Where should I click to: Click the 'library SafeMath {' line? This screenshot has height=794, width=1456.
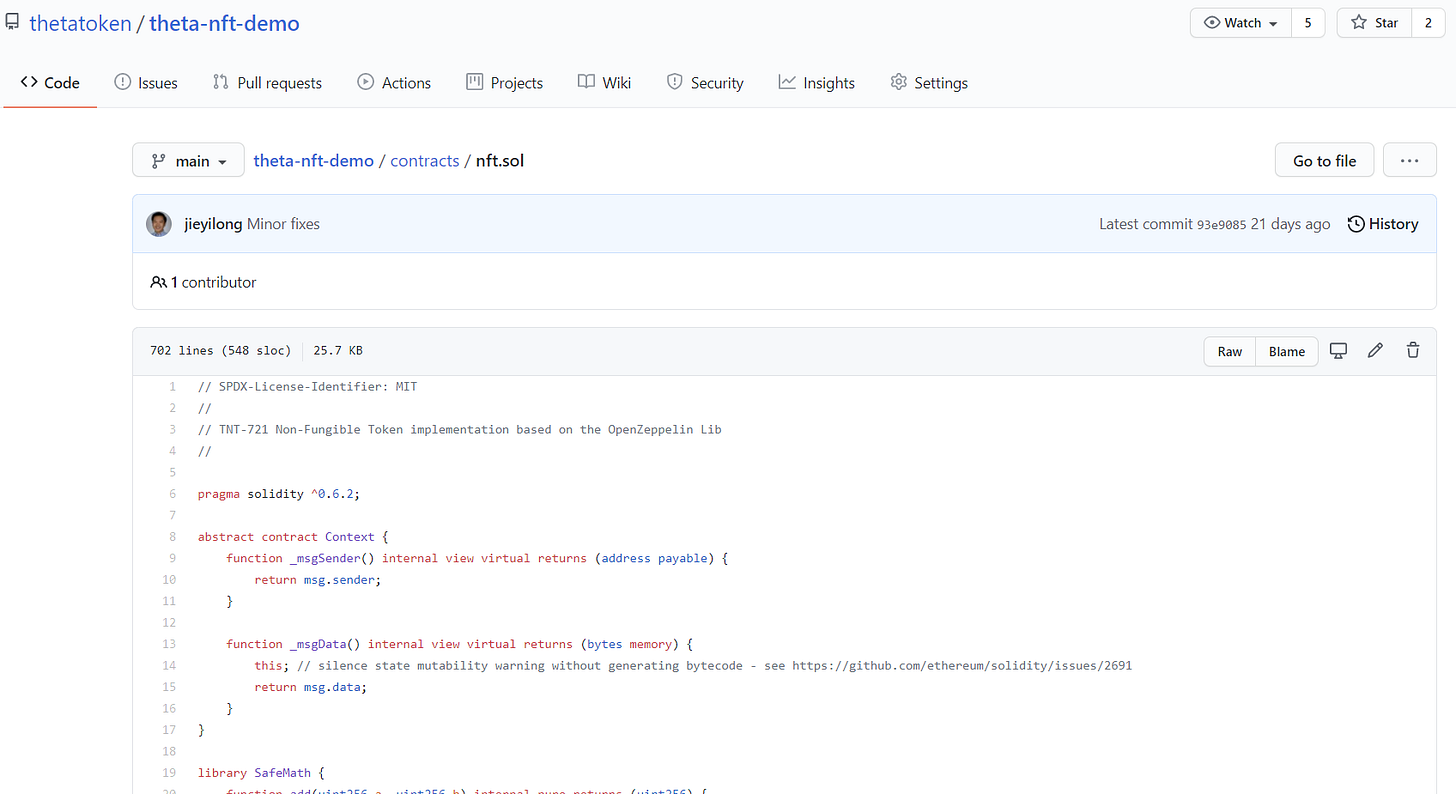point(261,773)
